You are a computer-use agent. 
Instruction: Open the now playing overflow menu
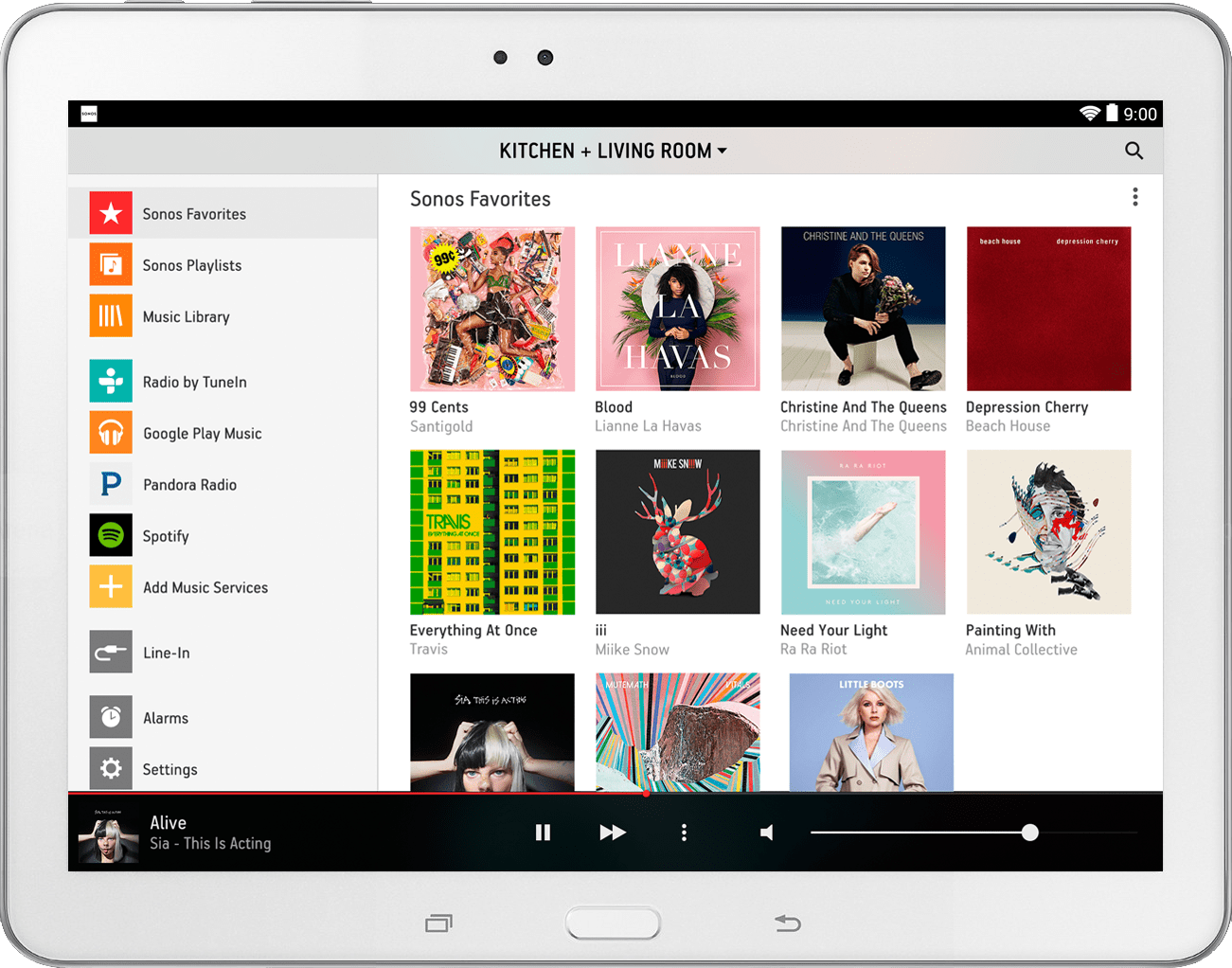pos(684,833)
